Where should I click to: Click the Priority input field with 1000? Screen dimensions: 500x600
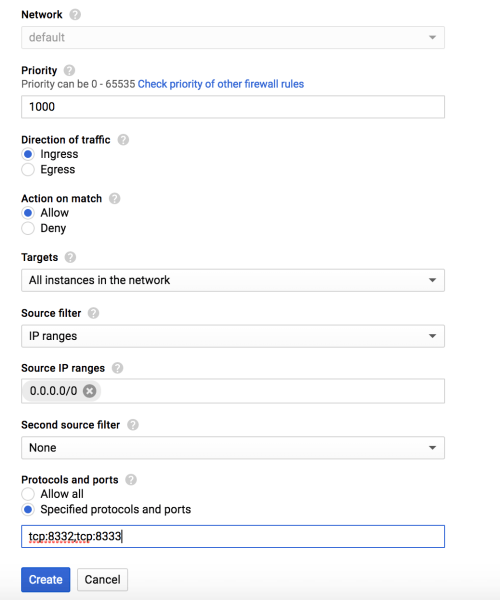coord(233,107)
